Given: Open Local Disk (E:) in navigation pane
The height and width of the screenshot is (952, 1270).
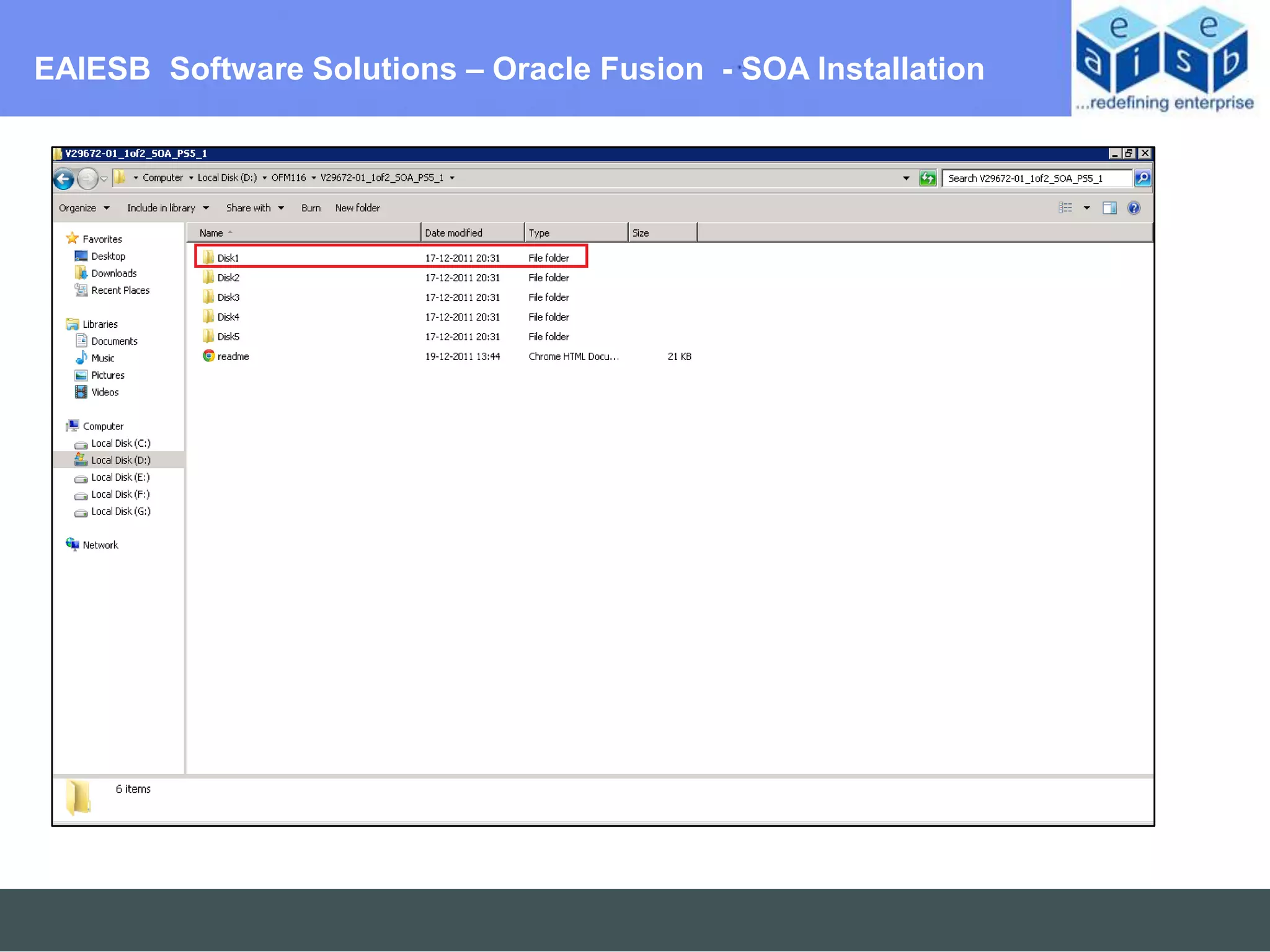Looking at the screenshot, I should point(120,478).
